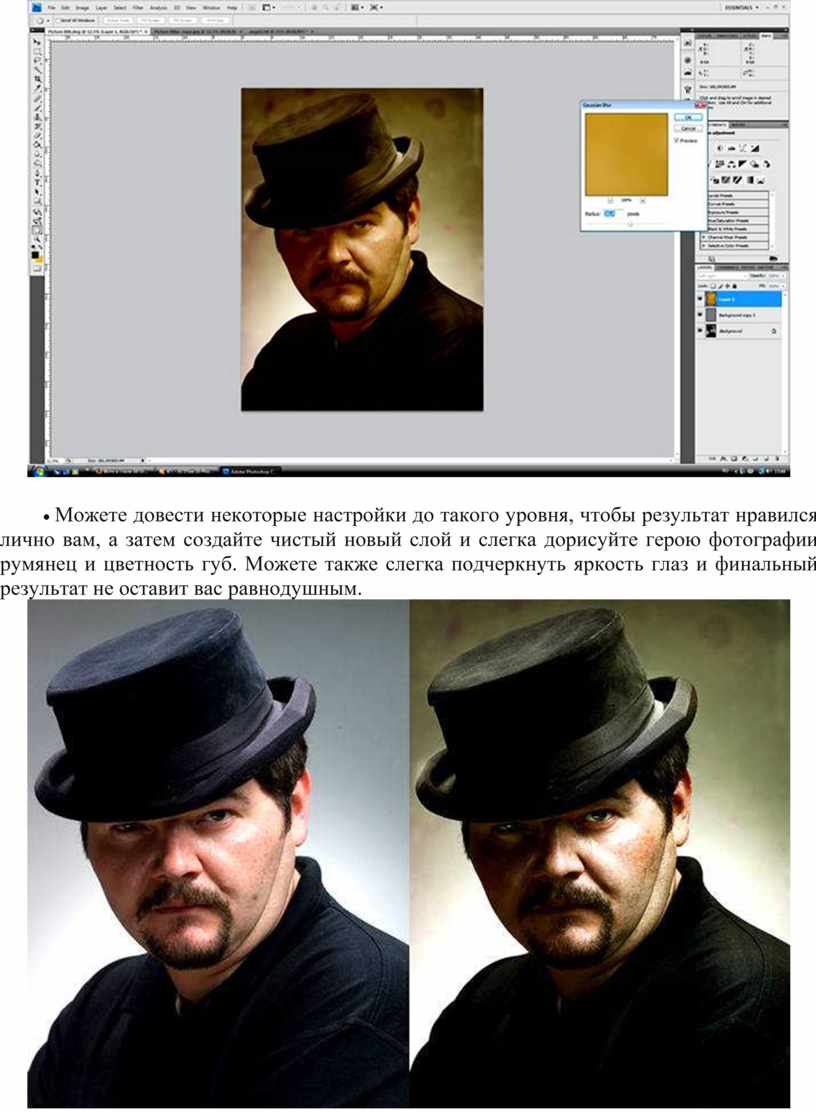Screen dimensions: 816x1112
Task: Click Cancel in the Gaussian Blur dialog
Action: click(687, 128)
